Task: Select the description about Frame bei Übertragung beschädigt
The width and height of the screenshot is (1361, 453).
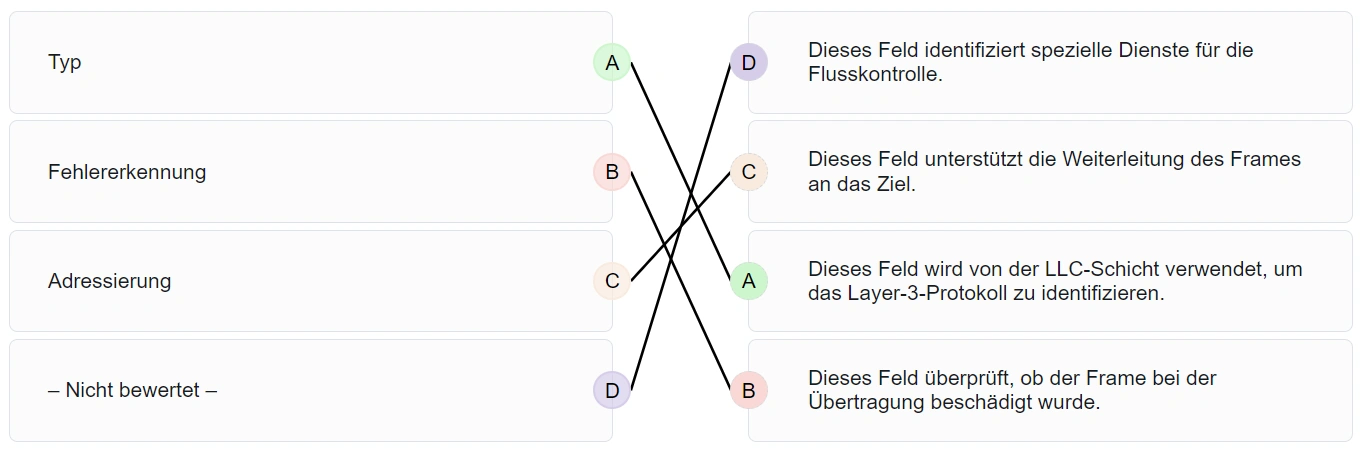Action: [x=1050, y=390]
